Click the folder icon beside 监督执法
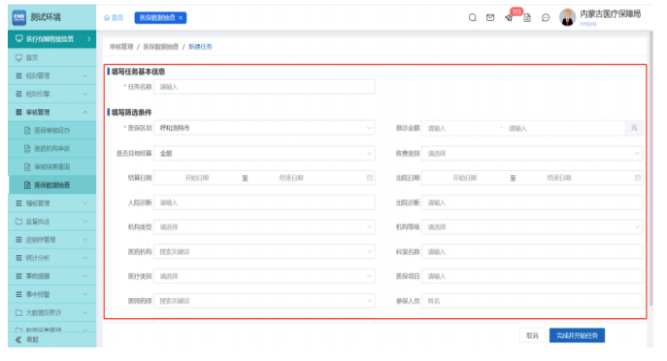The image size is (667, 361). pyautogui.click(x=19, y=222)
